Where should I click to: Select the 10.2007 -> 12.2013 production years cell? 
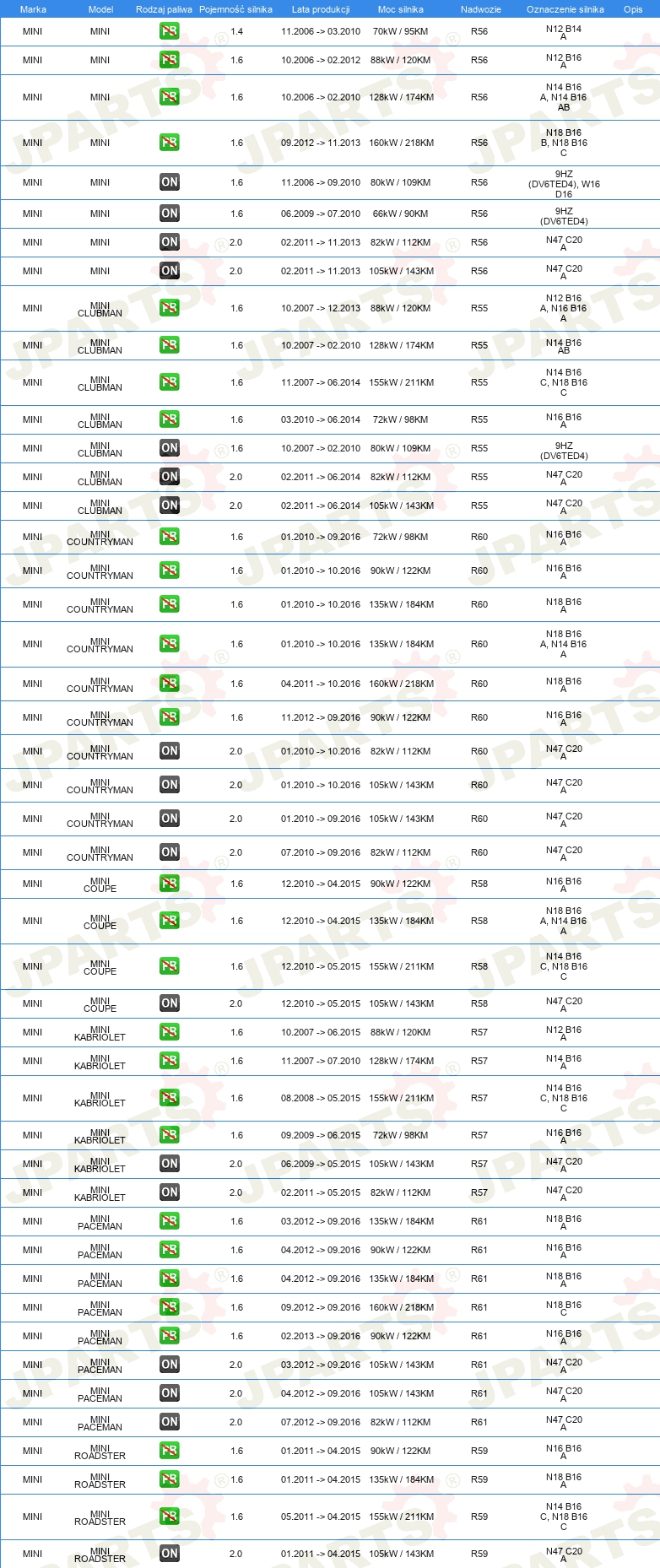coord(321,308)
